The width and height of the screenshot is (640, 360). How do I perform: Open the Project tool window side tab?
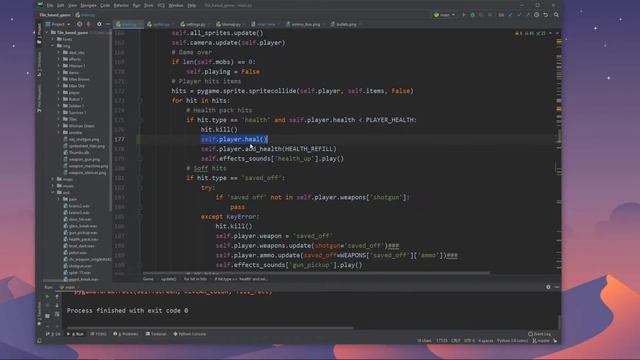(40, 33)
